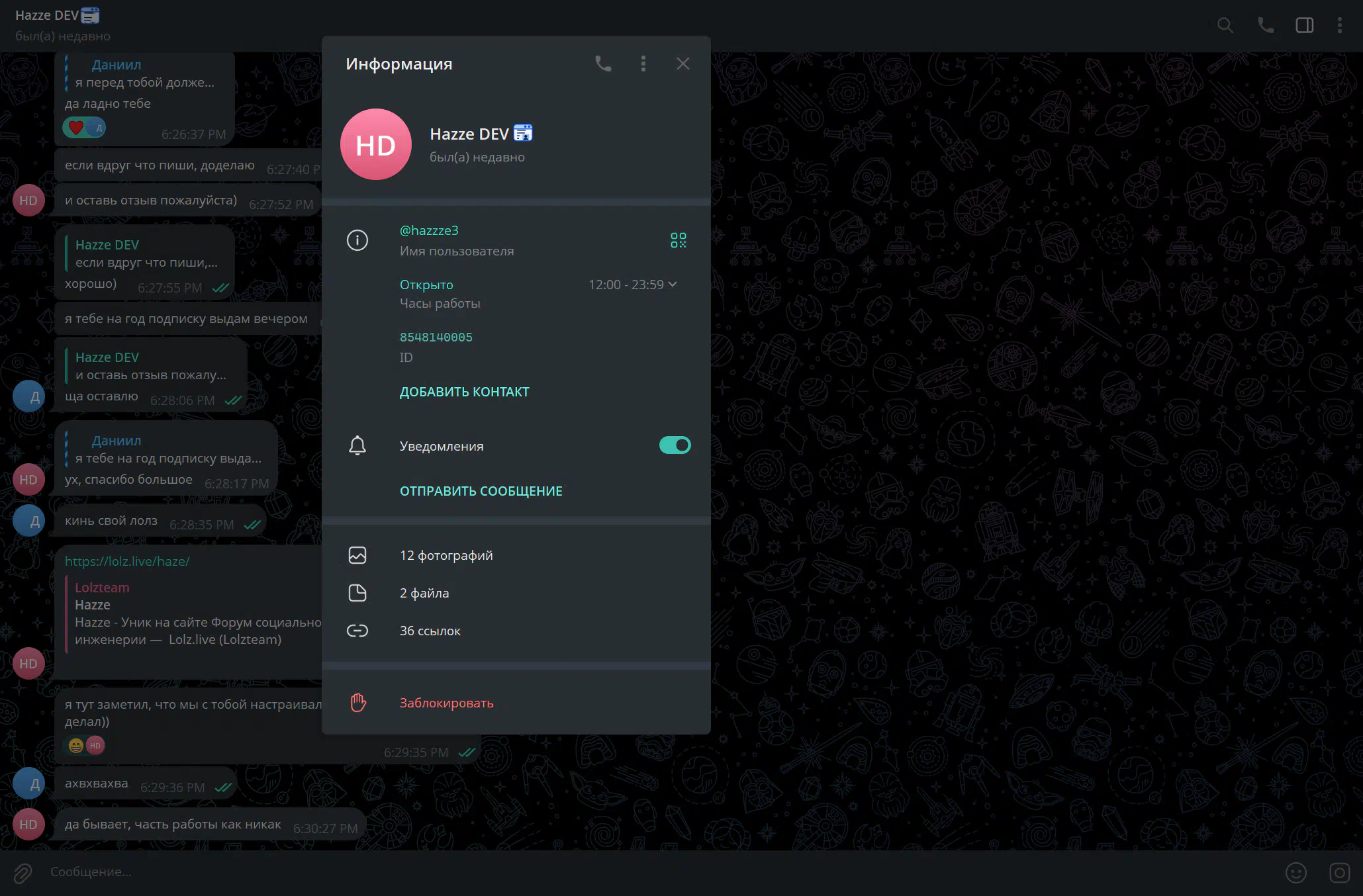Open the three-dot menu in the Info panel
This screenshot has height=896, width=1363.
point(643,64)
